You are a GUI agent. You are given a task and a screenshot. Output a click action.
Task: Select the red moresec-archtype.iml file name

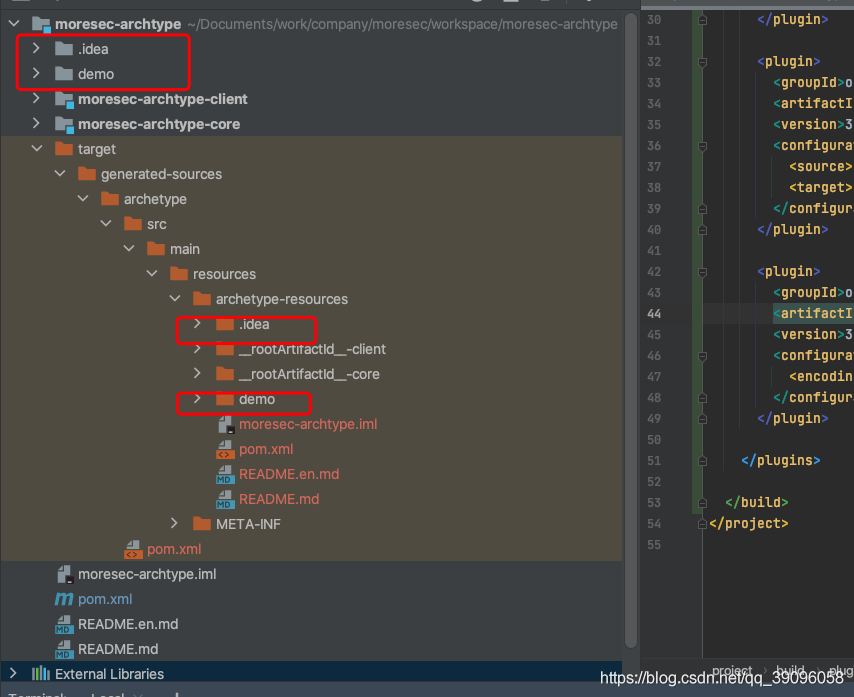click(x=308, y=424)
